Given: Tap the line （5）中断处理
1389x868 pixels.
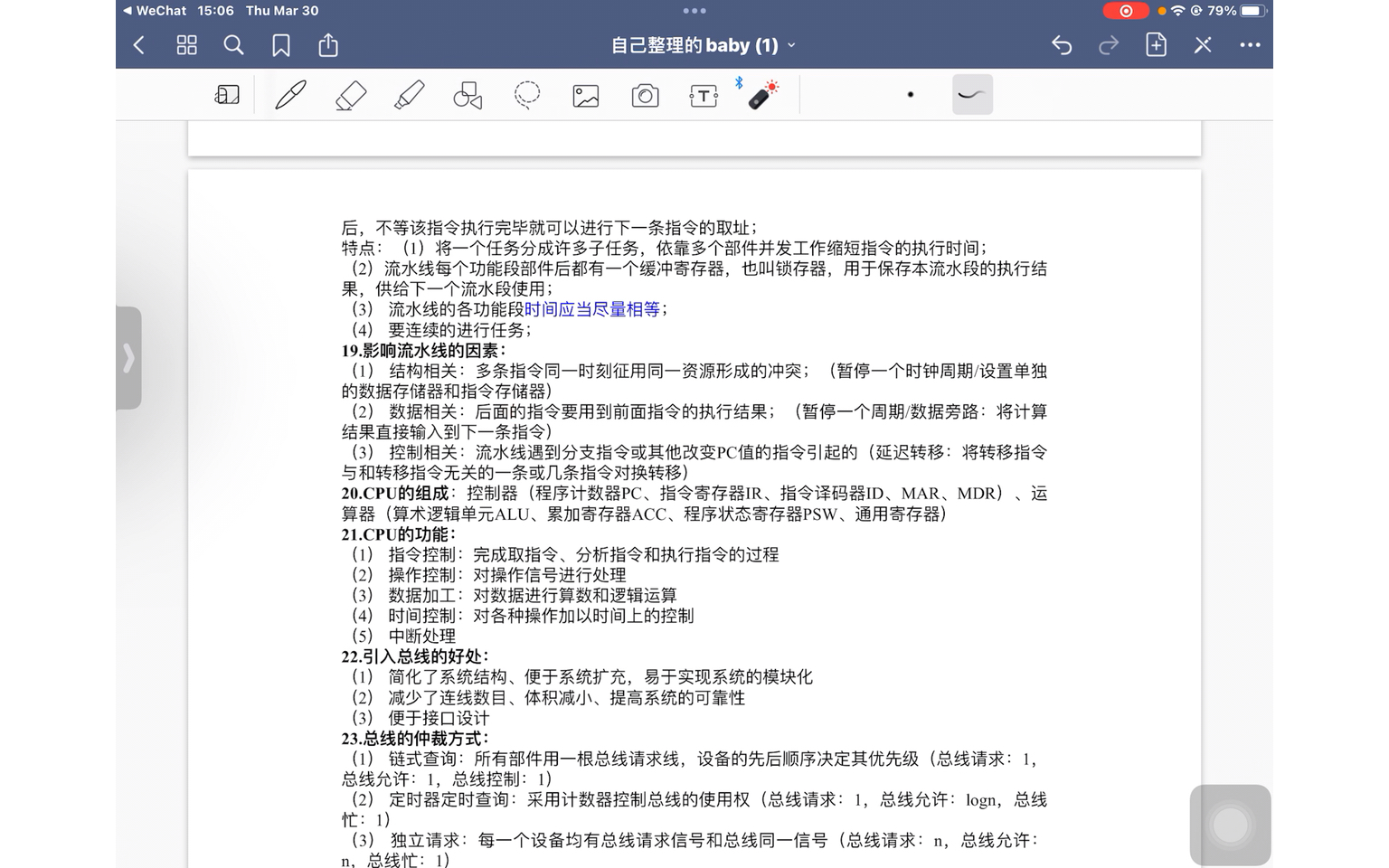Looking at the screenshot, I should tap(402, 636).
